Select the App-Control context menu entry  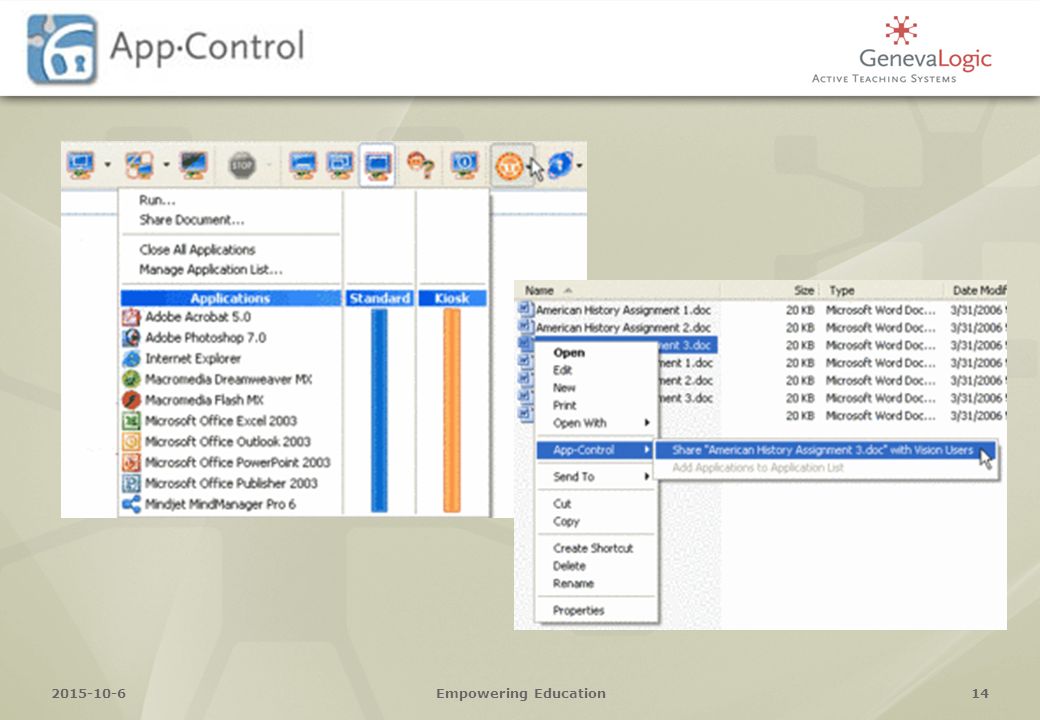(x=595, y=450)
